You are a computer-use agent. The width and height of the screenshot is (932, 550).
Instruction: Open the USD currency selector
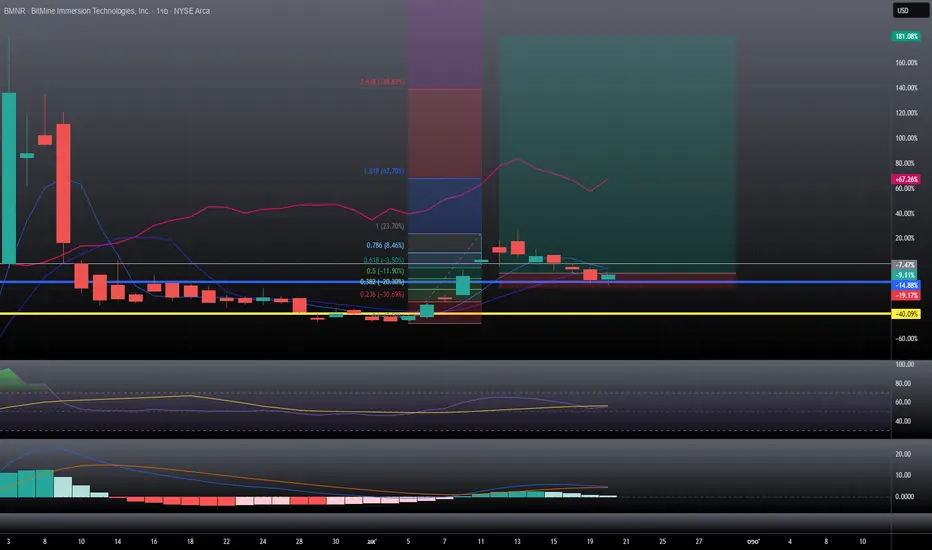click(x=910, y=11)
